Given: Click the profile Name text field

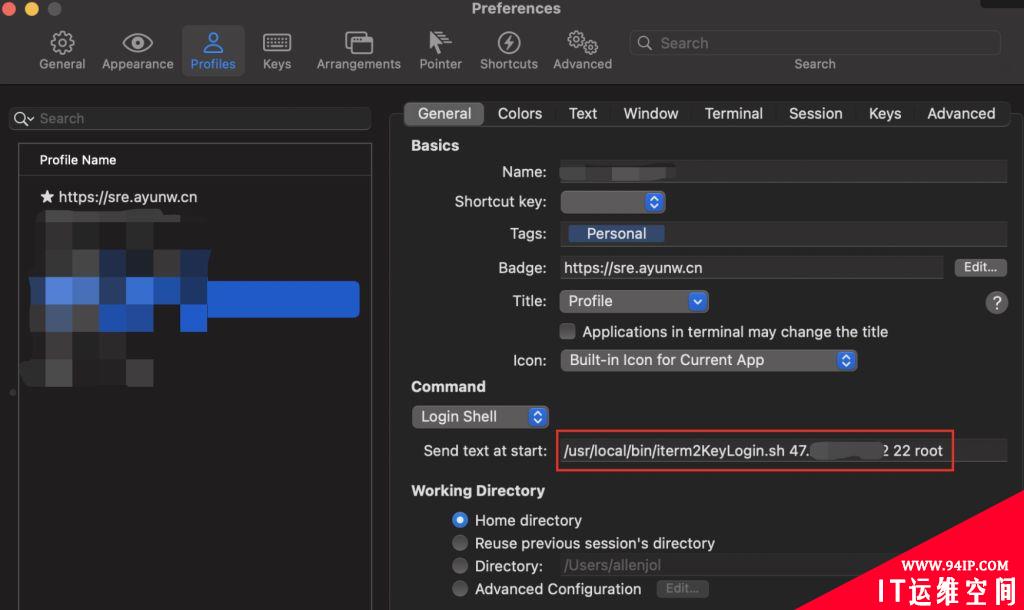Looking at the screenshot, I should point(783,172).
